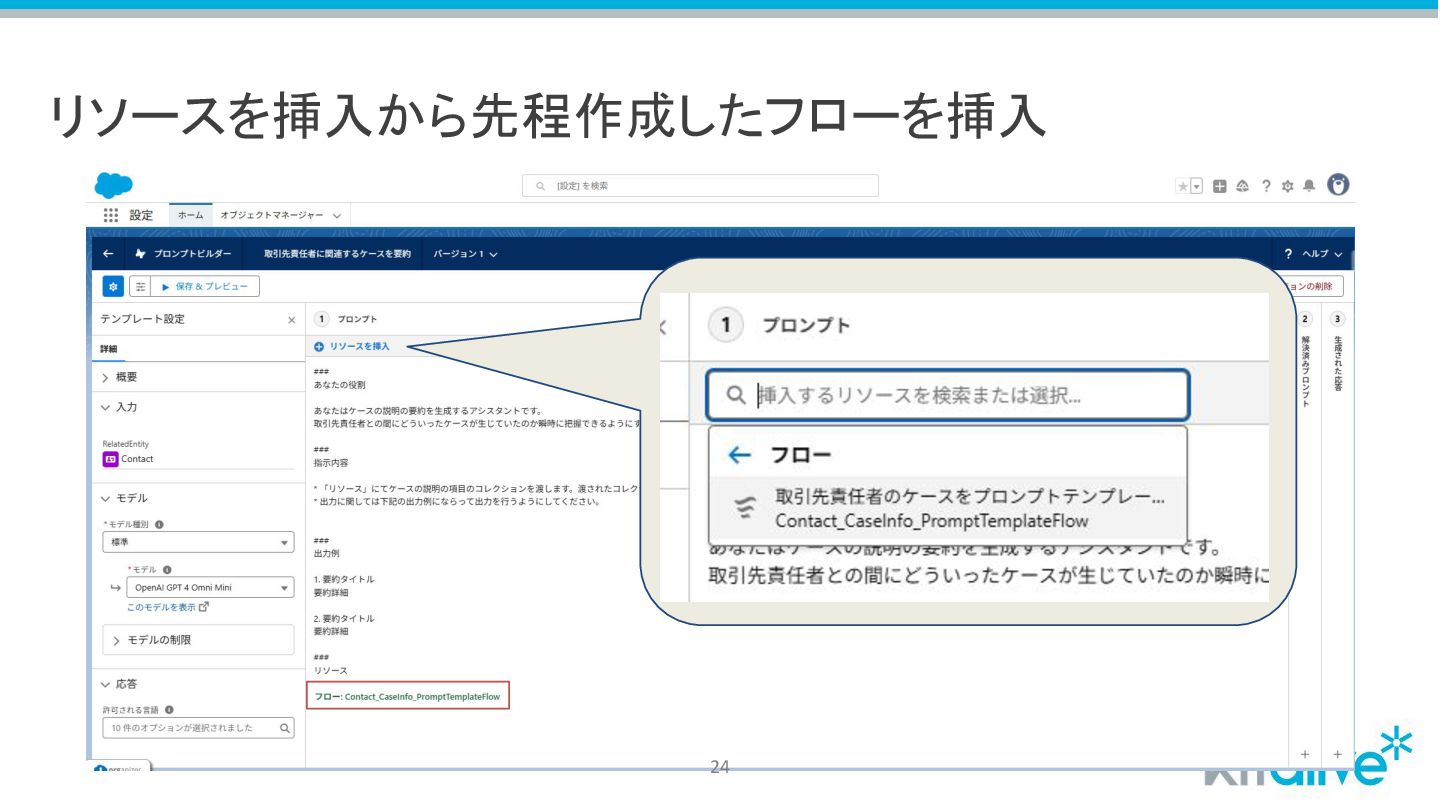This screenshot has height=810, width=1440.
Task: Collapse the 入力 section
Action: (x=120, y=407)
